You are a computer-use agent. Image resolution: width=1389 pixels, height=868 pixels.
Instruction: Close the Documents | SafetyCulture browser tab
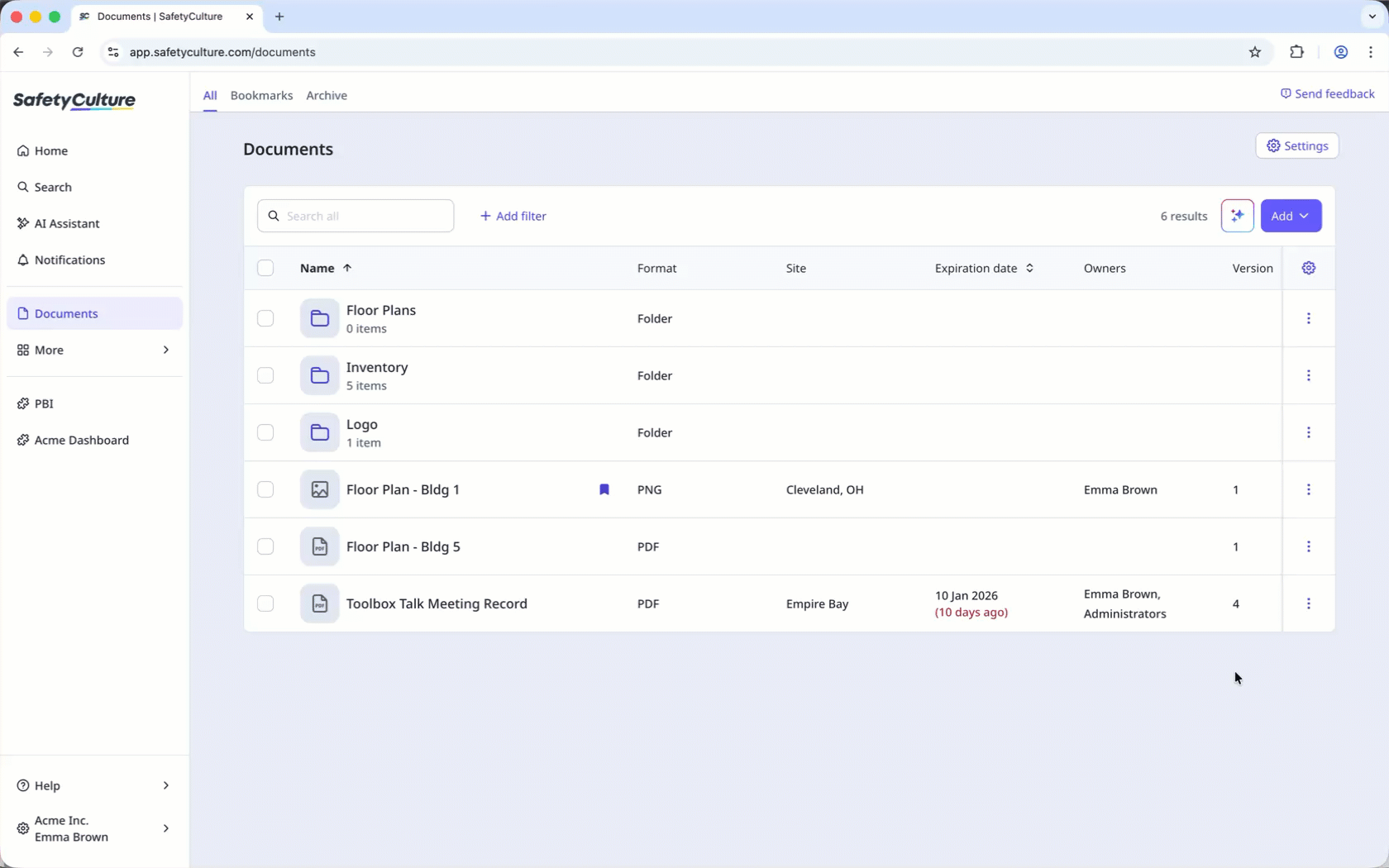pos(250,17)
